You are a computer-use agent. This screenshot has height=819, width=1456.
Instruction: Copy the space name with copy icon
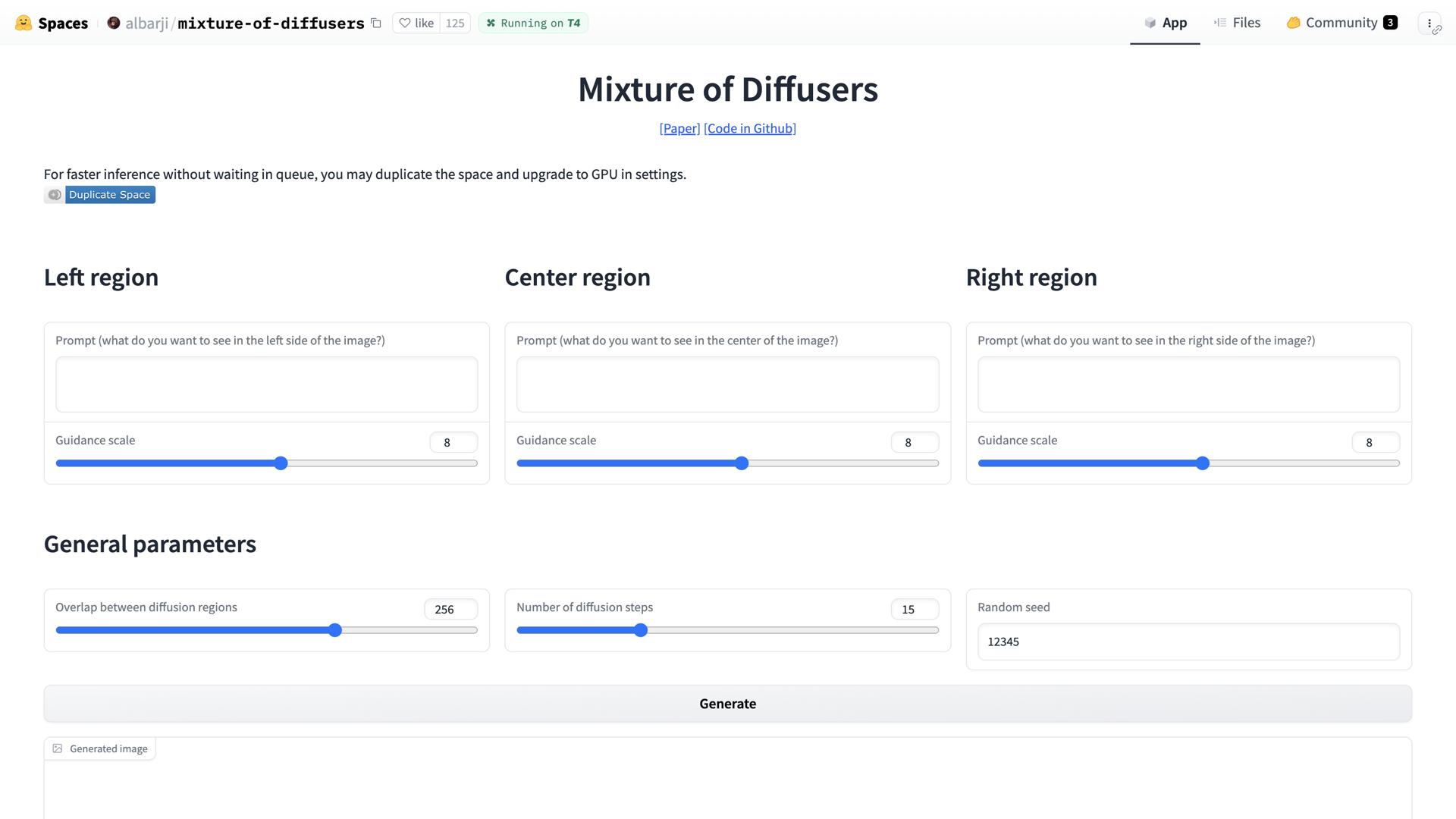point(376,23)
